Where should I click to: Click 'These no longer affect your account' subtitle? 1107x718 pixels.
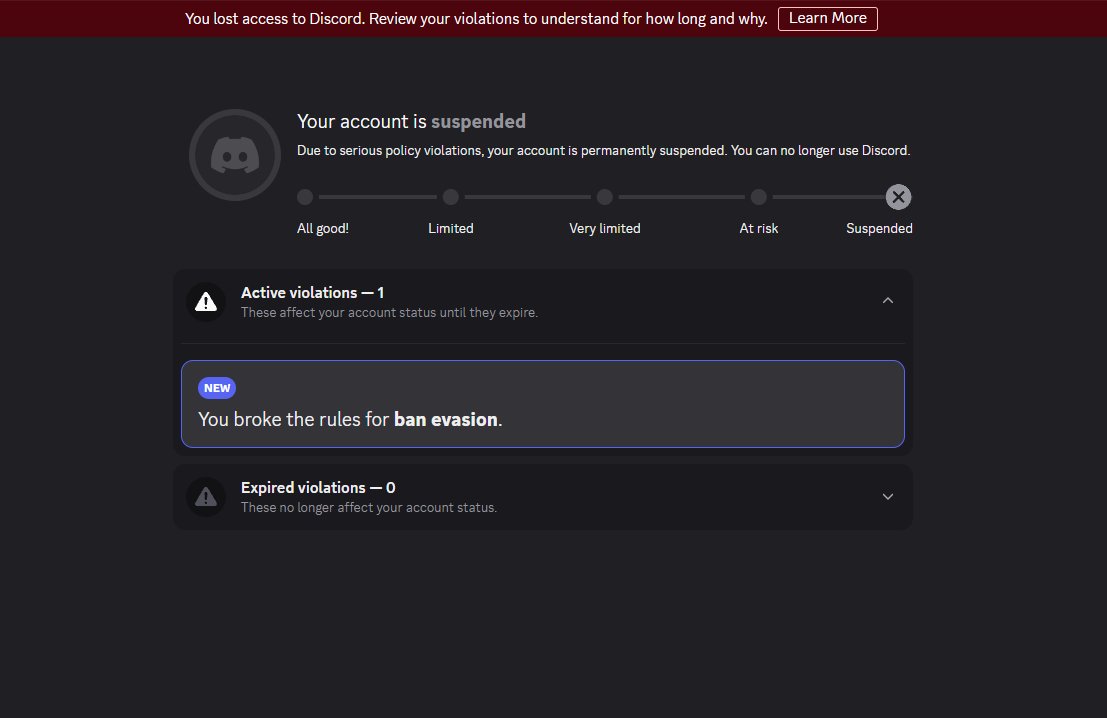pos(369,508)
